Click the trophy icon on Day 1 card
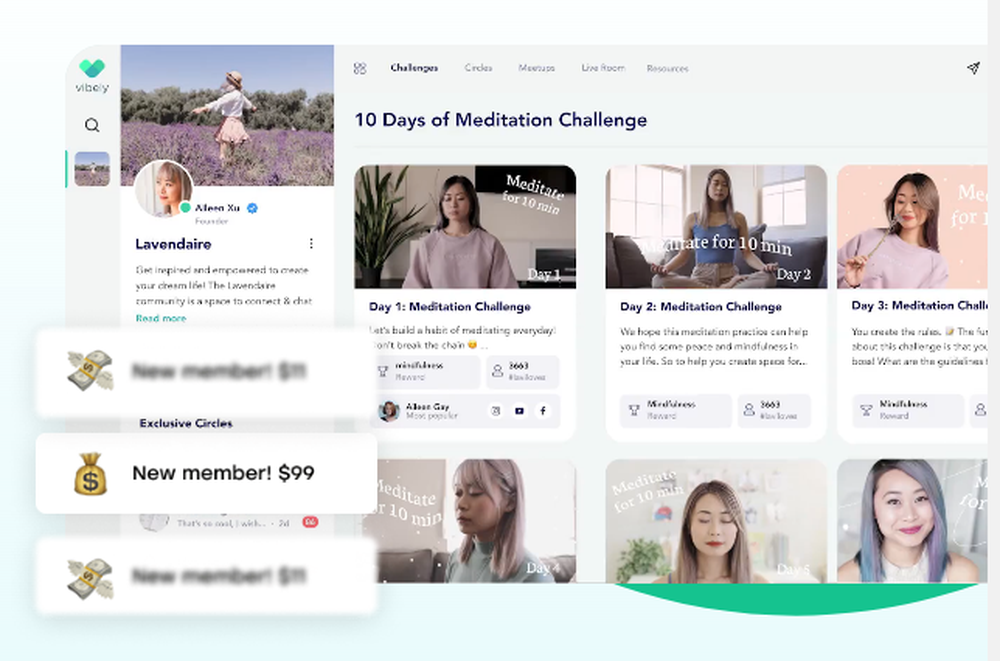This screenshot has width=1000, height=661. point(383,371)
